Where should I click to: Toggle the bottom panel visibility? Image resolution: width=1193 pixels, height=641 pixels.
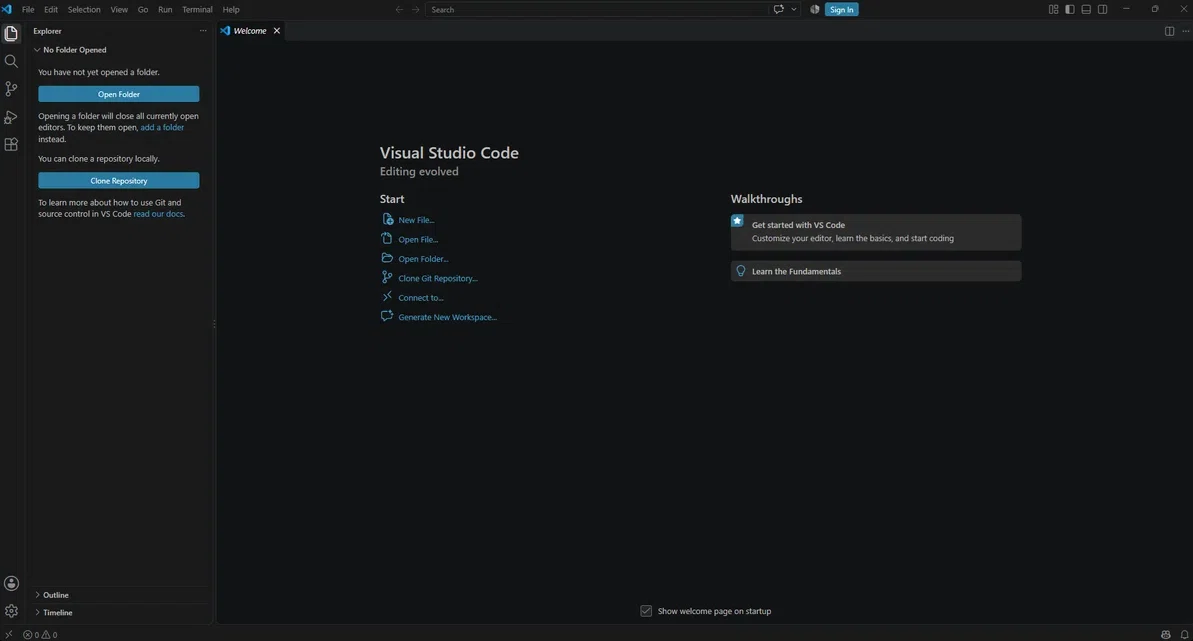pyautogui.click(x=1086, y=10)
